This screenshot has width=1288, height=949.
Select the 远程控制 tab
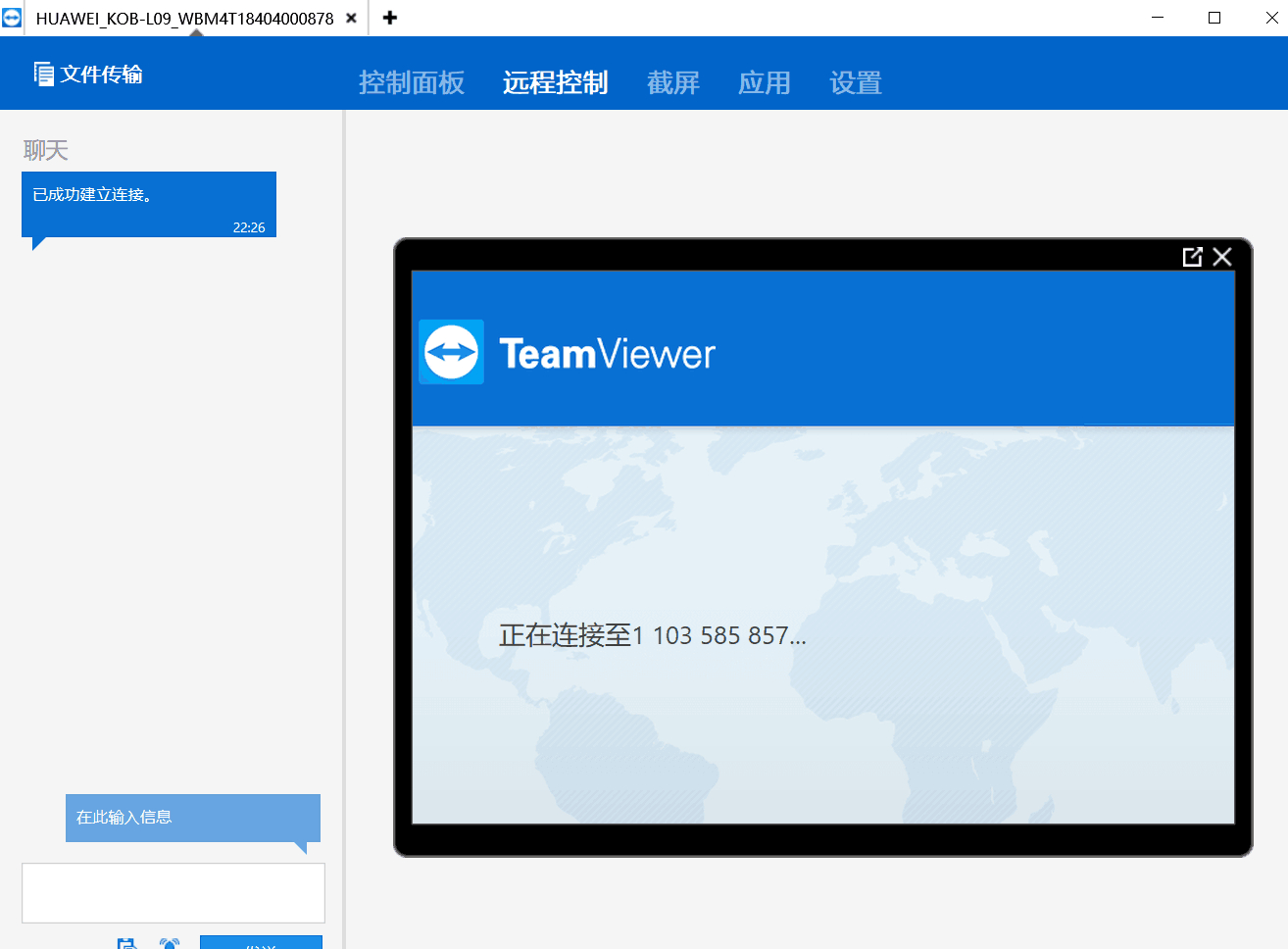coord(556,82)
